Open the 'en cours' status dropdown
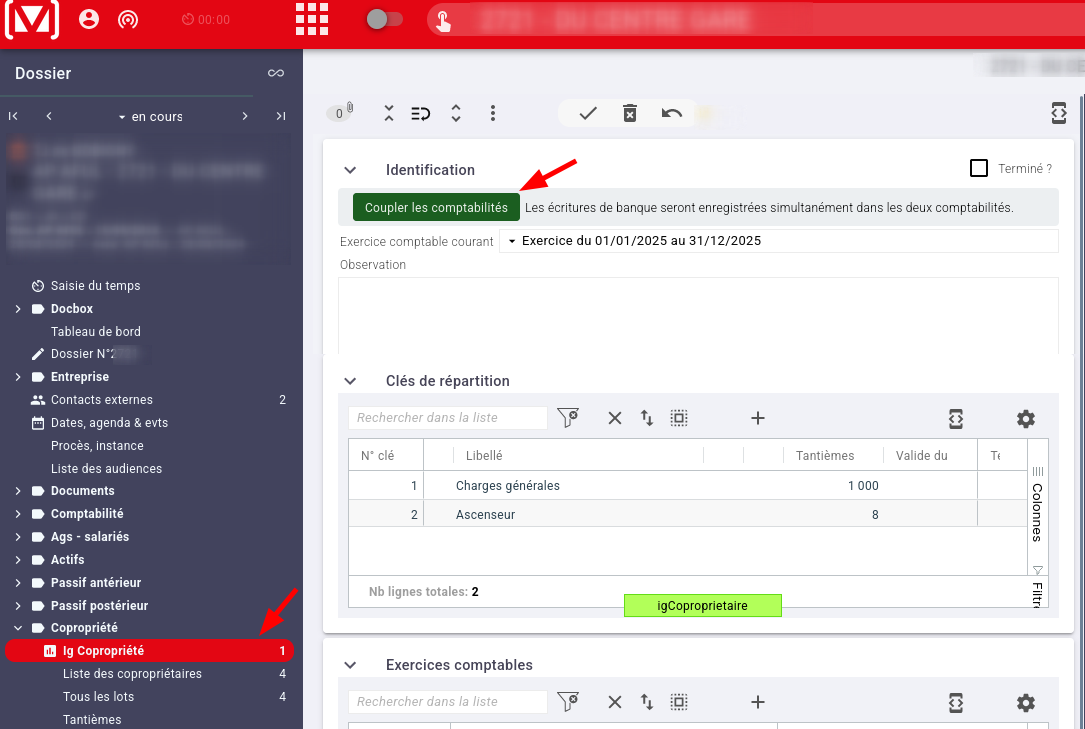Screen dimensions: 1085x729 (x=150, y=117)
